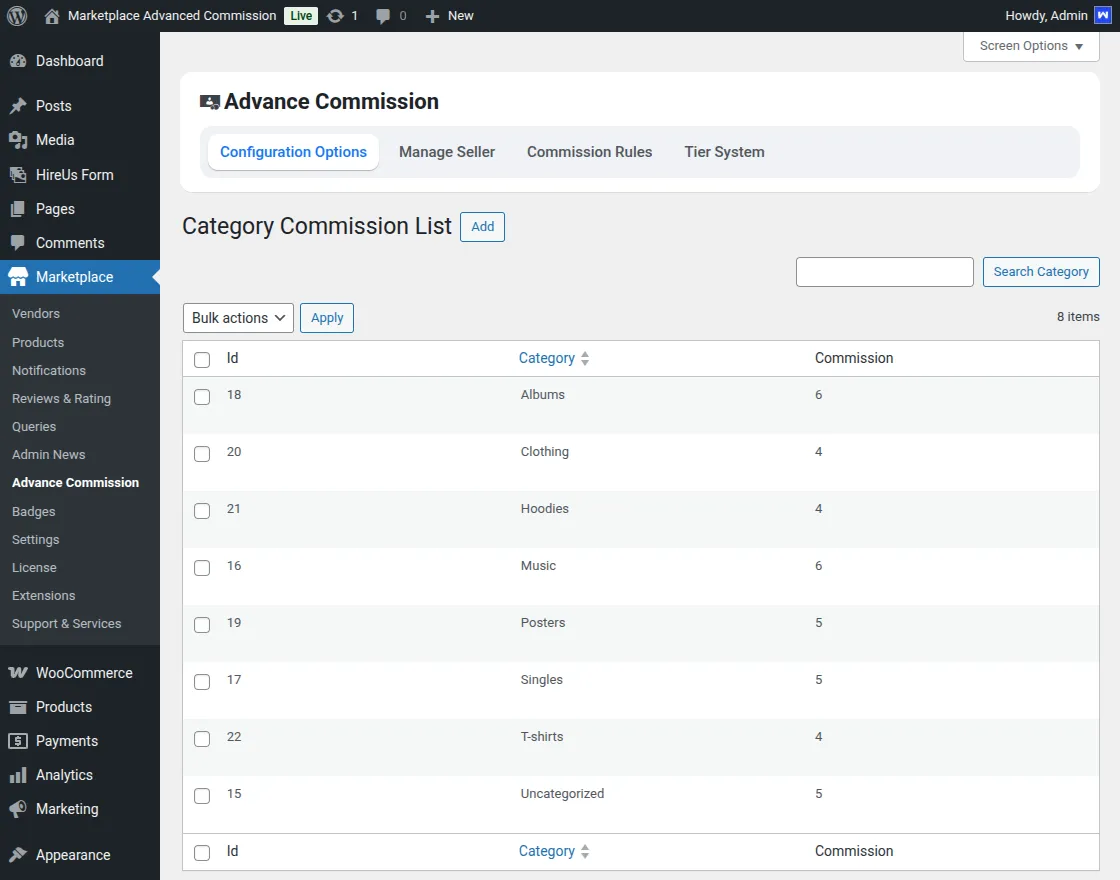1120x880 pixels.
Task: Open the updates icon in admin bar
Action: tap(336, 16)
